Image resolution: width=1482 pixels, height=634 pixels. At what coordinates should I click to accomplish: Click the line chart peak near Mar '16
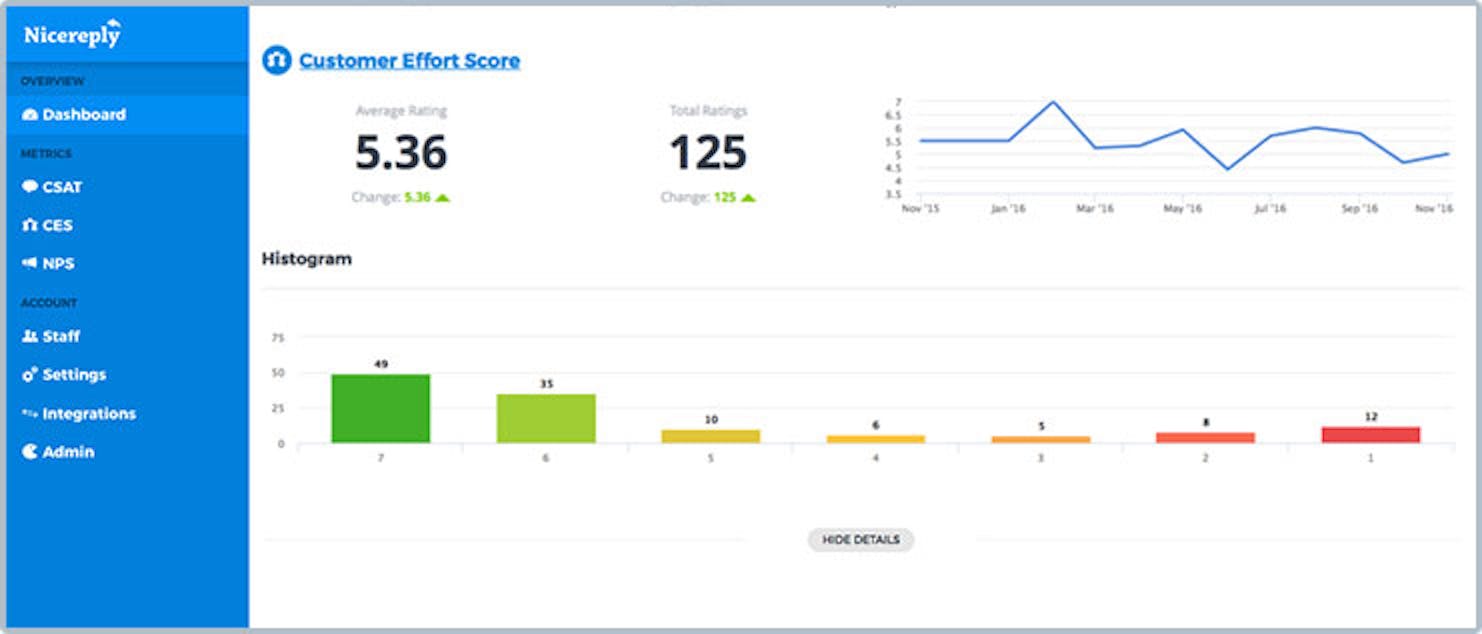pyautogui.click(x=1053, y=102)
